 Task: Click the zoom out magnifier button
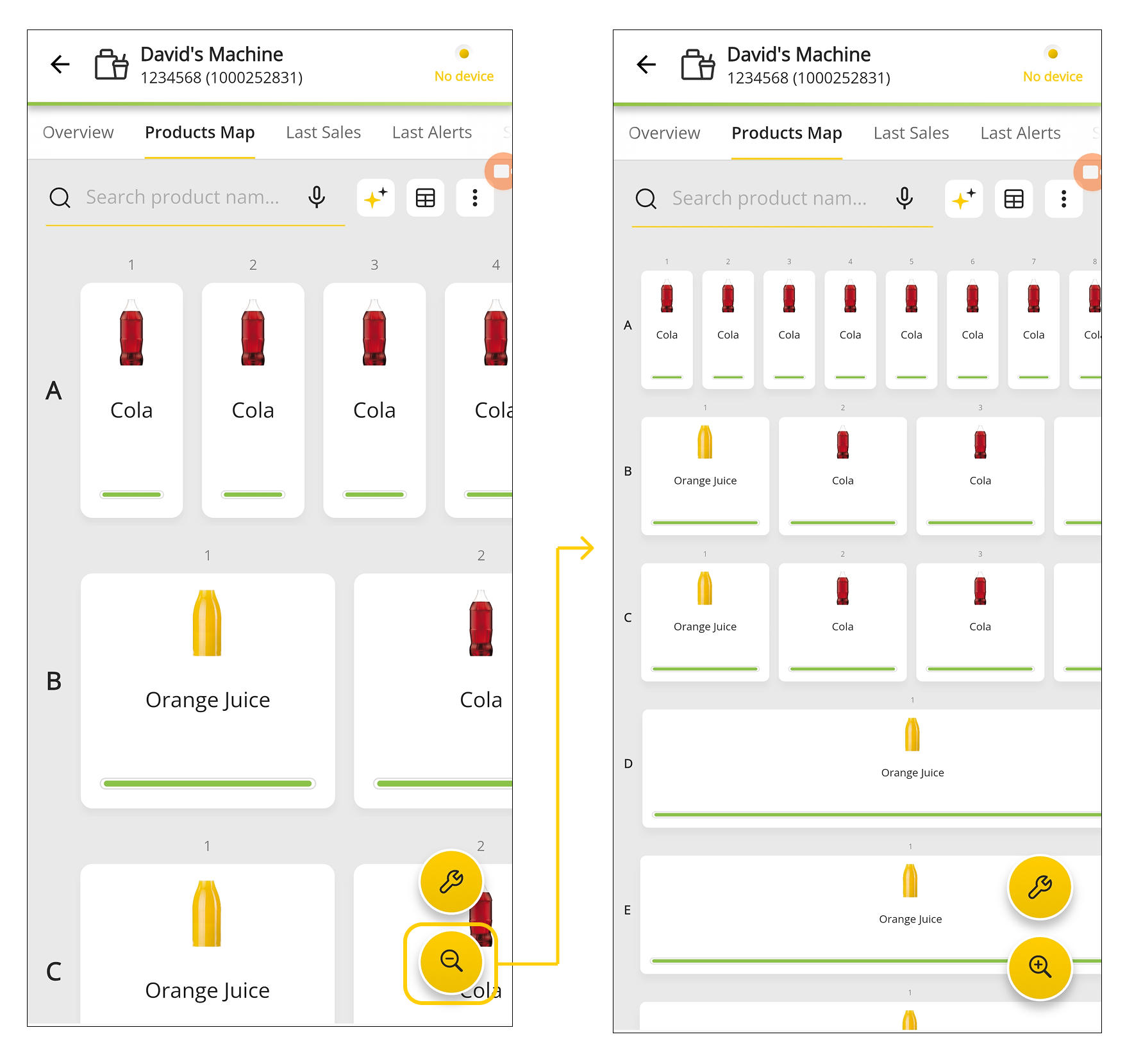click(x=451, y=961)
